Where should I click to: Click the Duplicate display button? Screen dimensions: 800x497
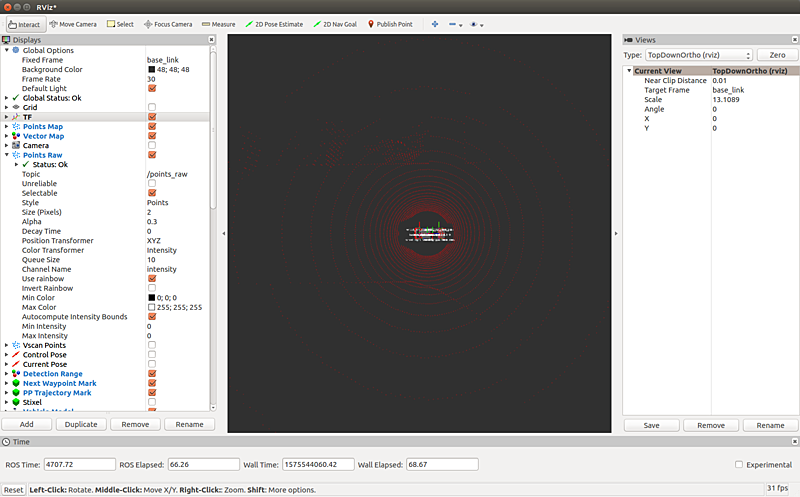click(x=81, y=425)
